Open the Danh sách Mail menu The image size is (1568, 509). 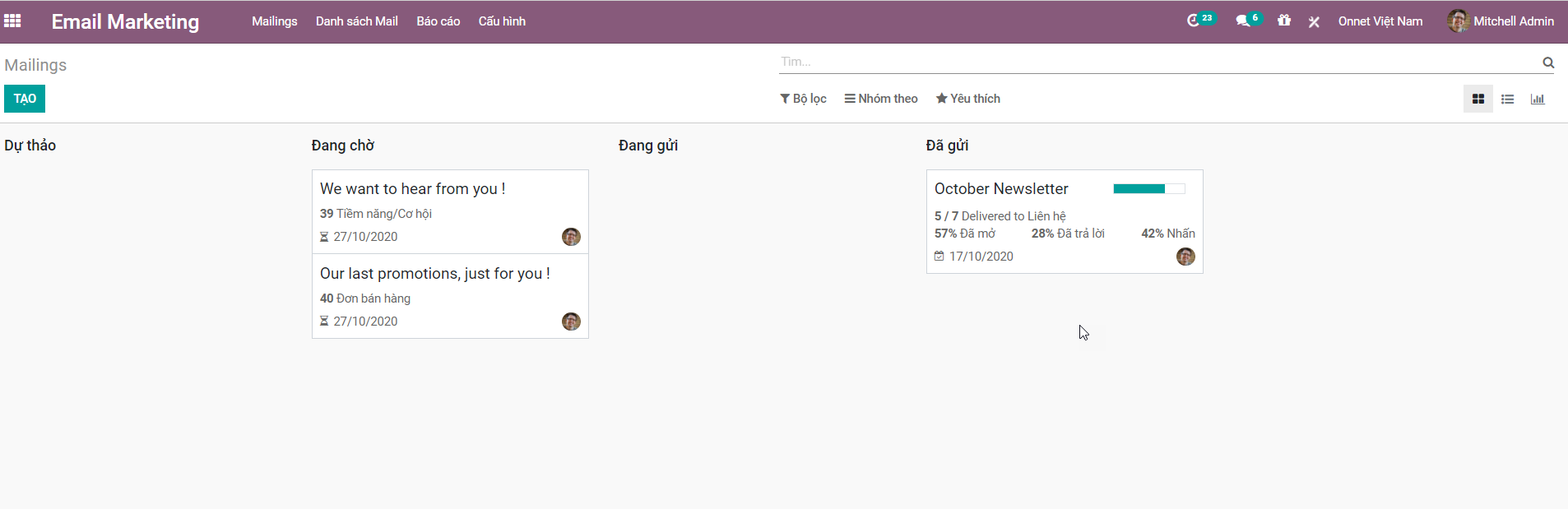point(356,21)
